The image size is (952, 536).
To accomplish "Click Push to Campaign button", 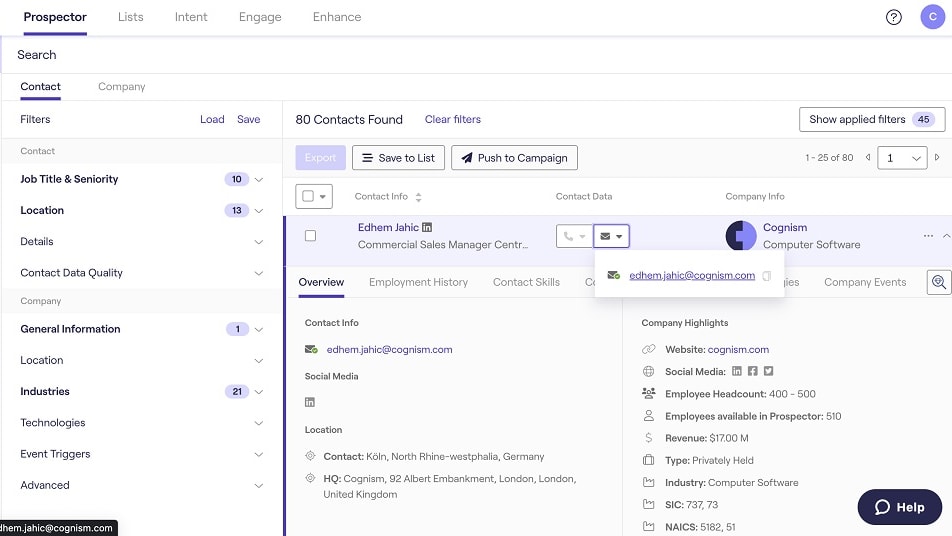I will [x=514, y=158].
